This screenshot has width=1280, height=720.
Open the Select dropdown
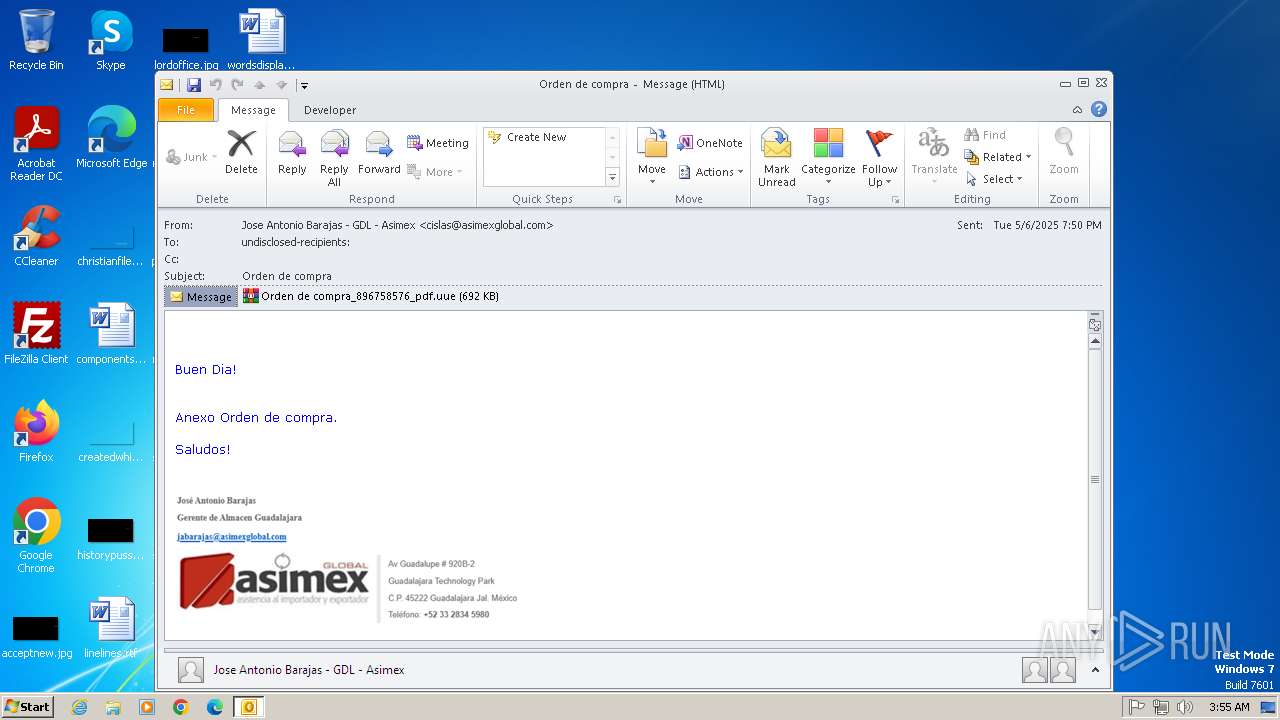tap(994, 179)
